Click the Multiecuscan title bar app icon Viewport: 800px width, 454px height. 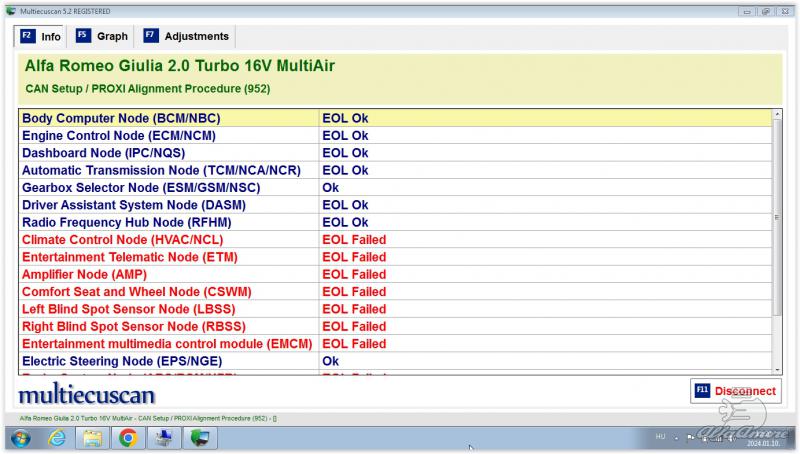point(10,9)
